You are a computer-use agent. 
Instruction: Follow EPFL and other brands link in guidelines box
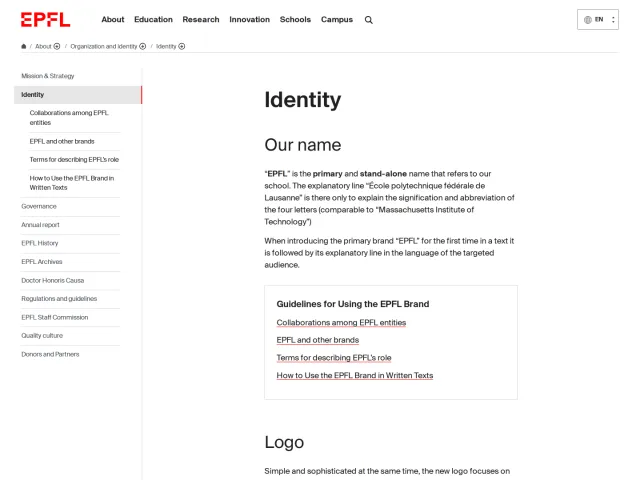click(318, 340)
